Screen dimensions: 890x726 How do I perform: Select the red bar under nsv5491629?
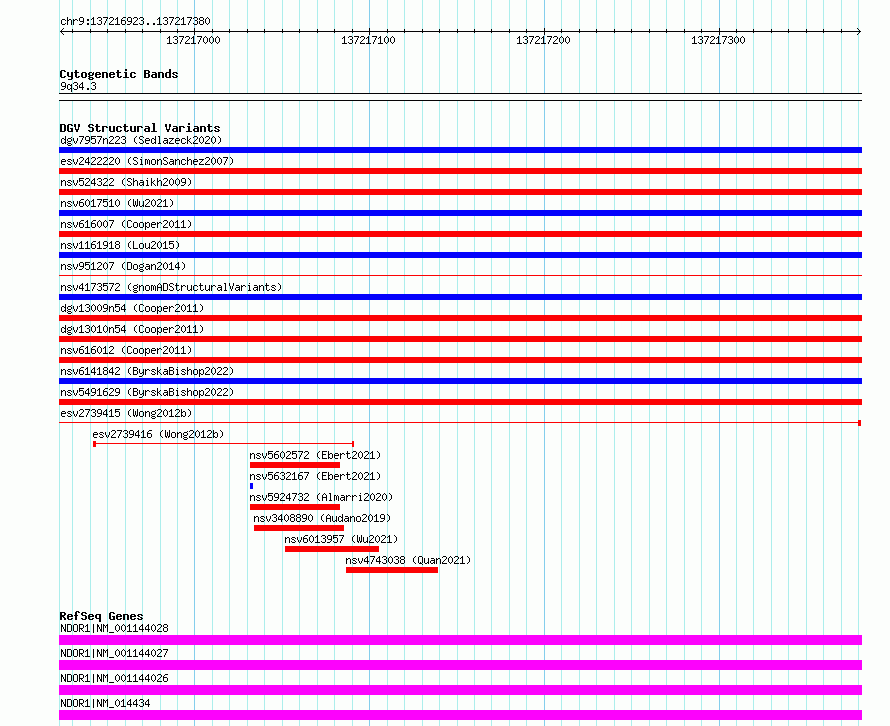460,402
